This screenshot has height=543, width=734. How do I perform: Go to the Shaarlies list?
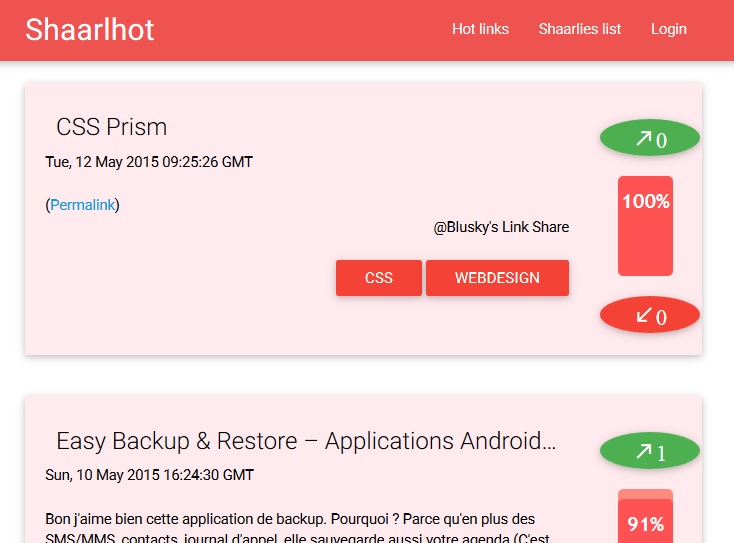[579, 29]
